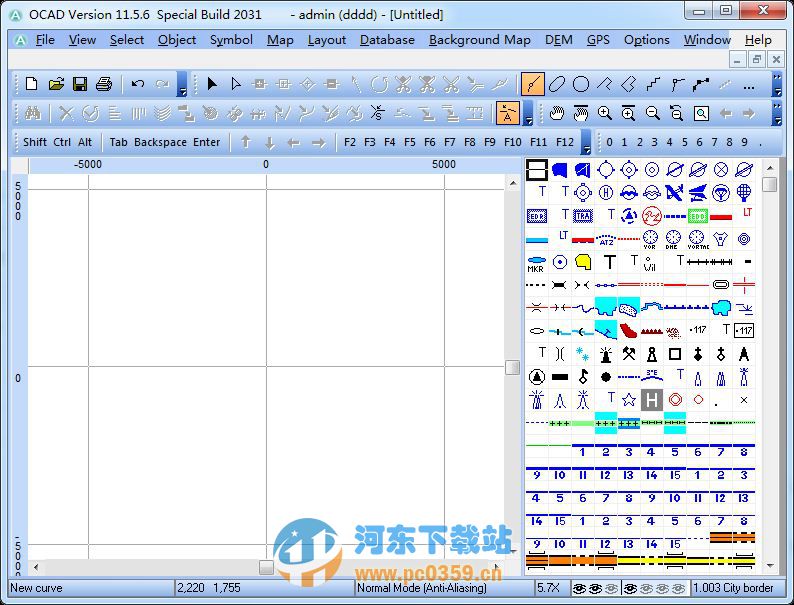Select the MKR marker symbol

536,262
